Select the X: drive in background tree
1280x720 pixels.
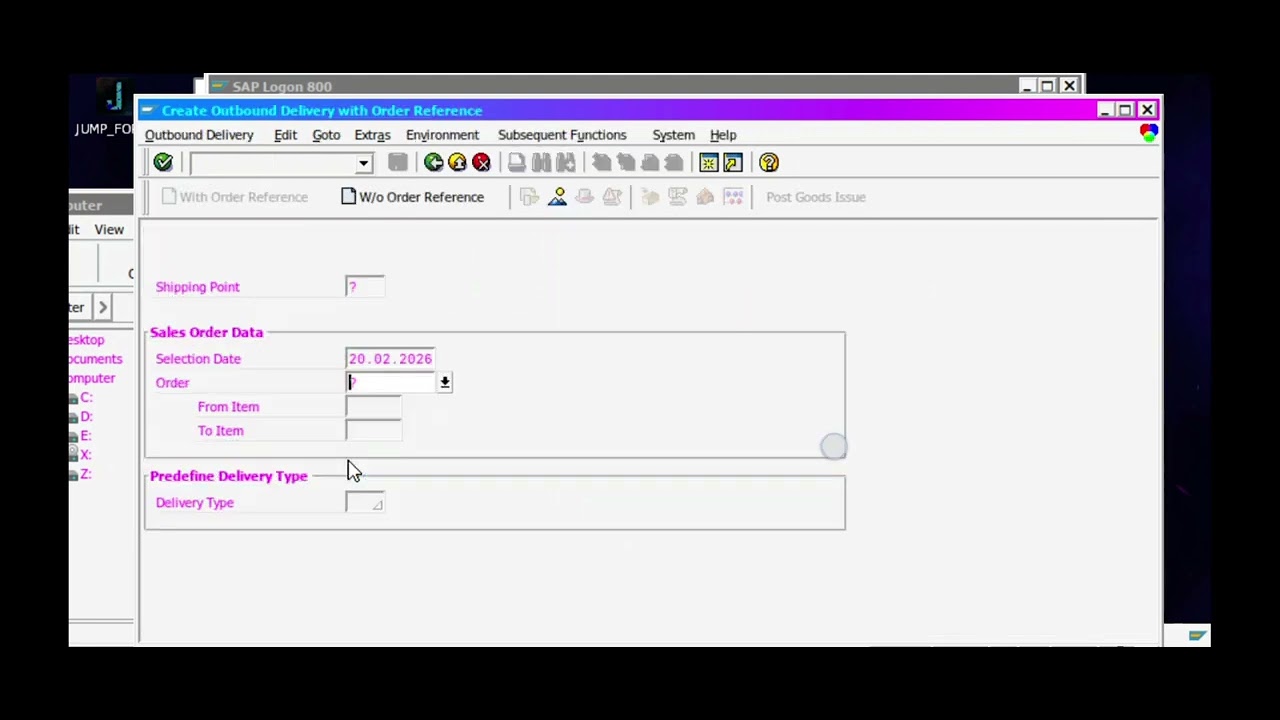tap(86, 455)
